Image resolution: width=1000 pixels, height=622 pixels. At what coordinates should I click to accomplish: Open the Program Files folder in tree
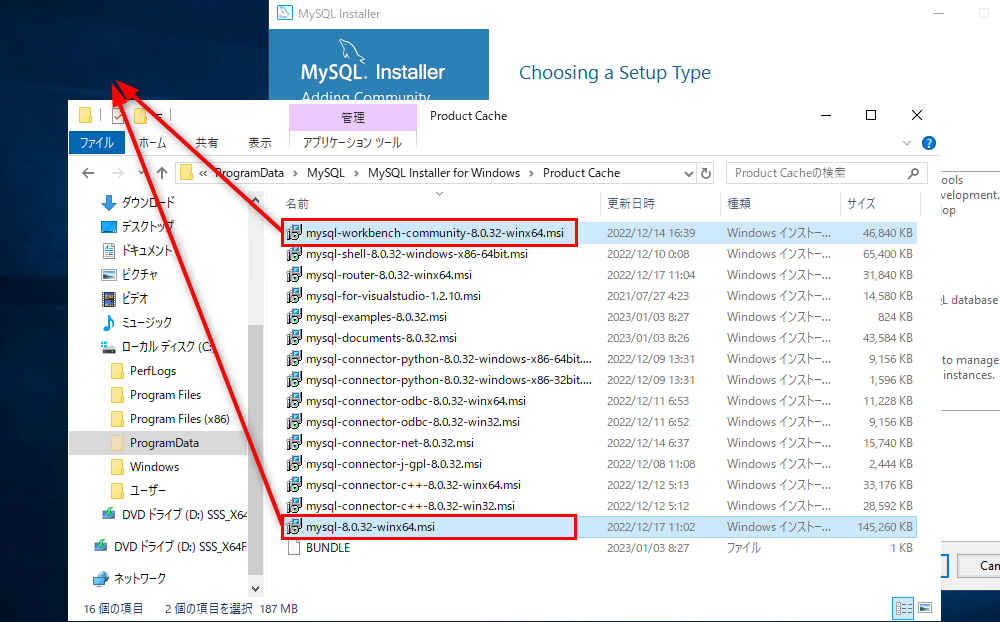[x=165, y=395]
